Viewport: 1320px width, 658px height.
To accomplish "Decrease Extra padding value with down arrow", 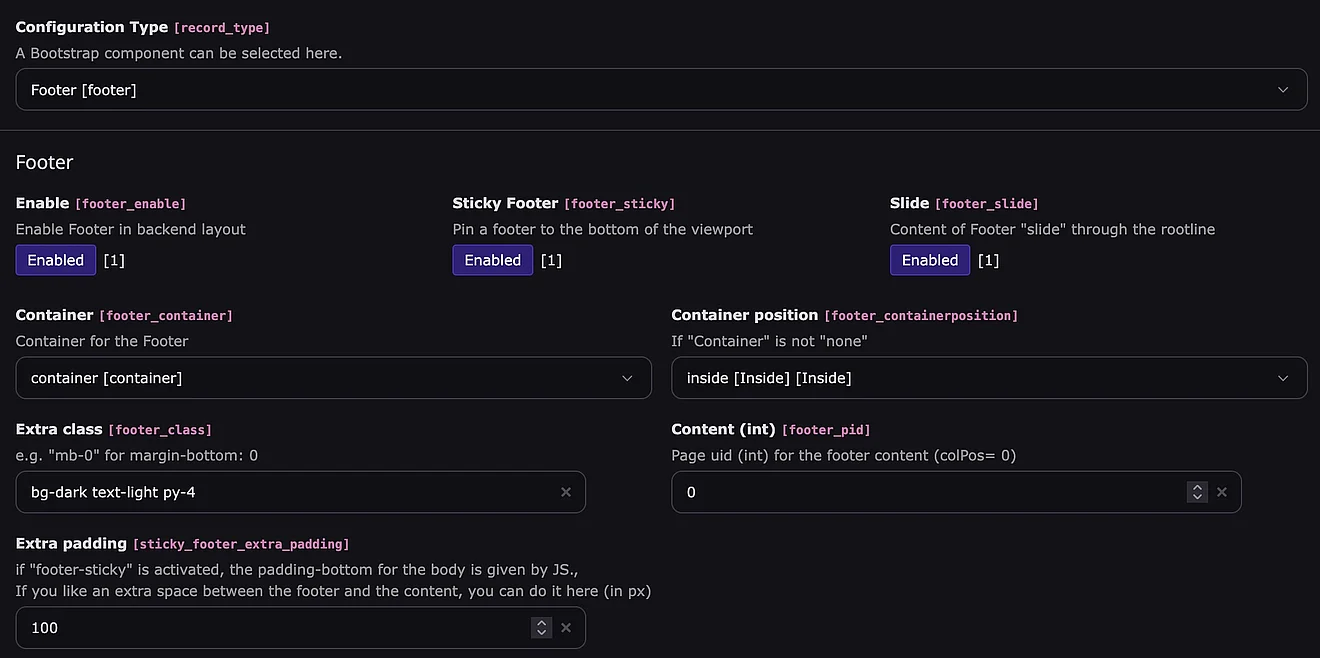I will tap(542, 633).
